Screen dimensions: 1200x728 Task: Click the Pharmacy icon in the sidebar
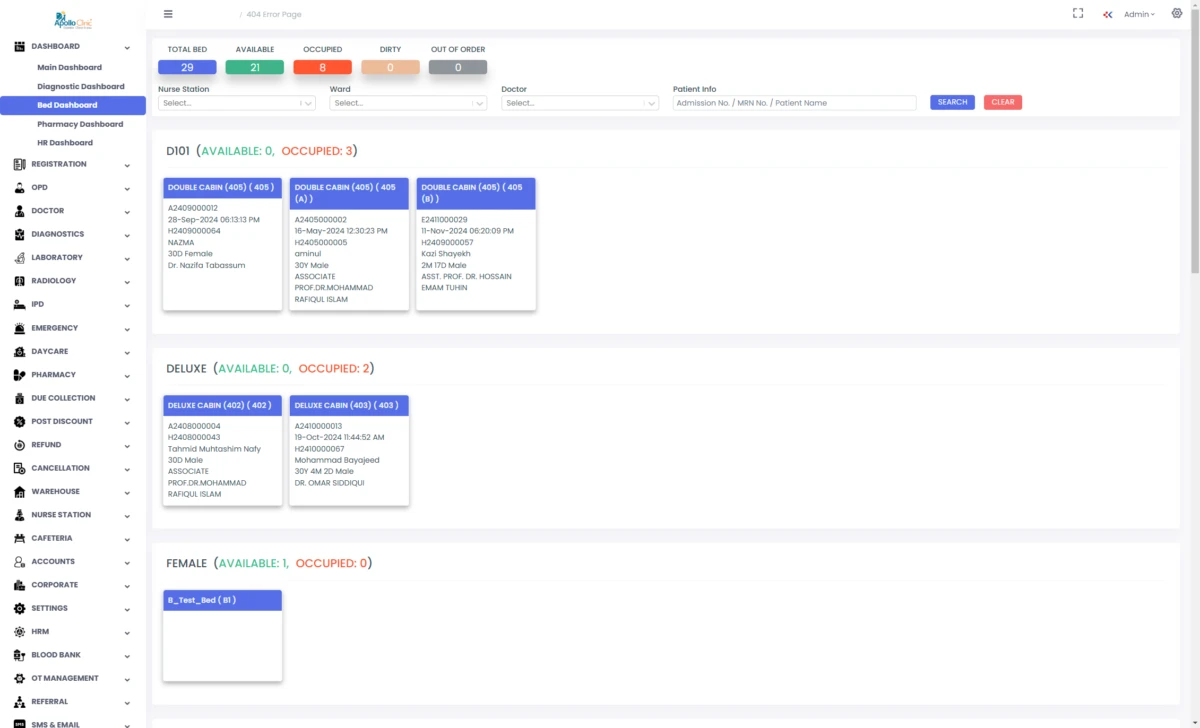[x=20, y=375]
